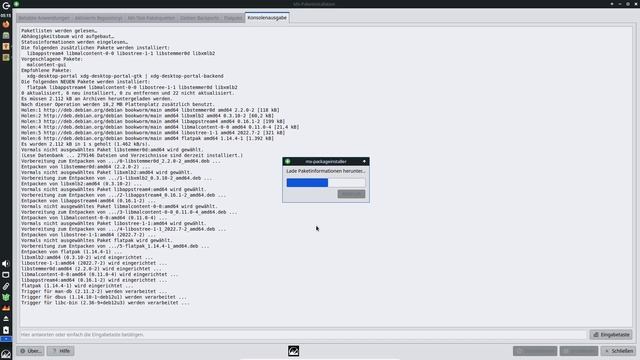
Task: Click the first tab left of Konsolenausgabe row
Action: 44,18
